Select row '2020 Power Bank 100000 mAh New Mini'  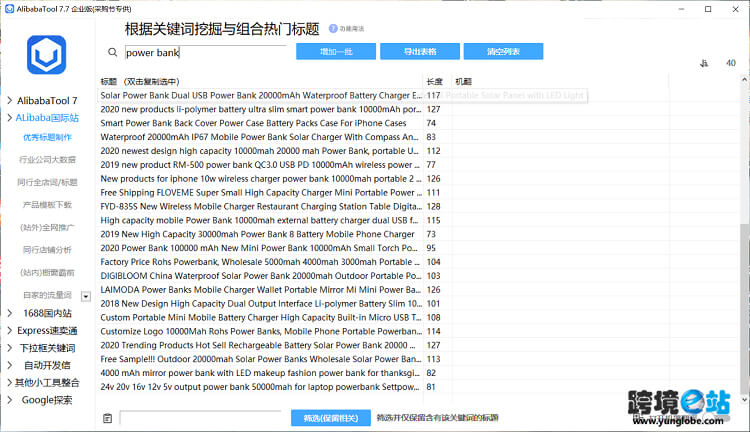pos(261,248)
